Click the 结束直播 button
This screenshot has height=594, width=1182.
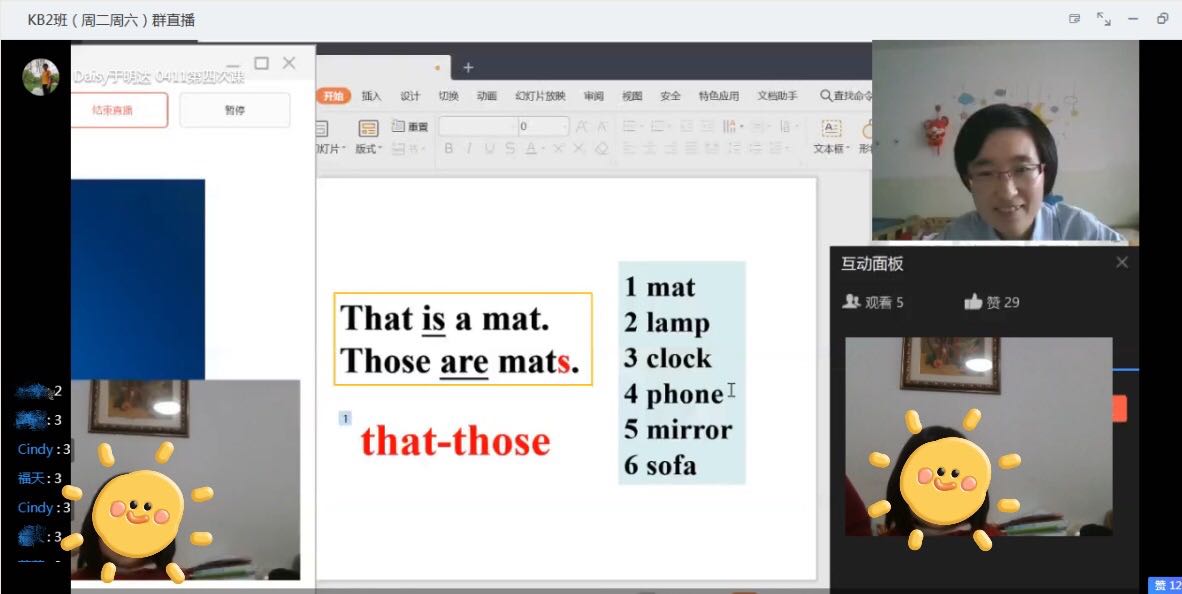coord(120,110)
